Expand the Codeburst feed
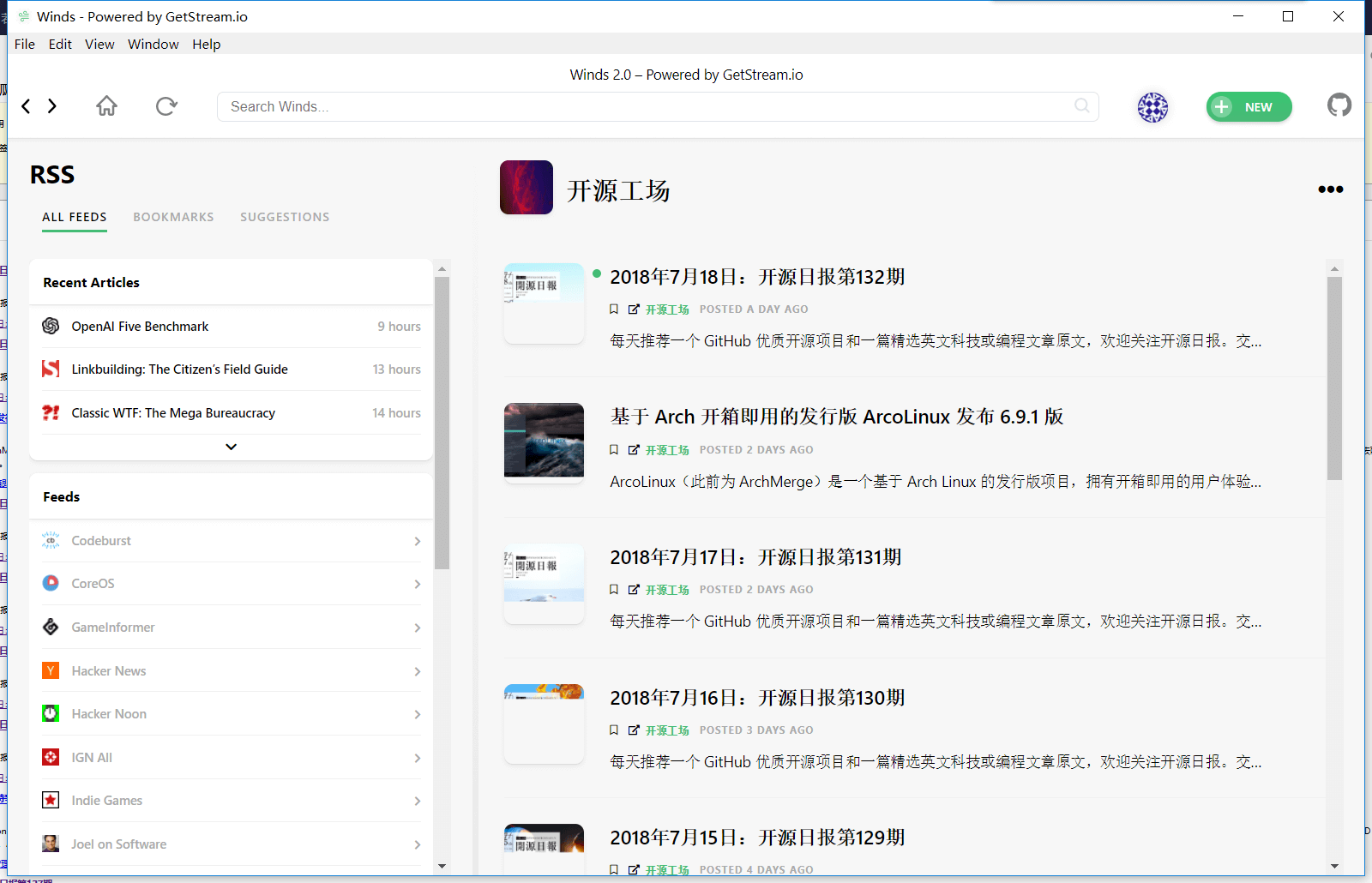Image resolution: width=1372 pixels, height=883 pixels. (x=417, y=541)
